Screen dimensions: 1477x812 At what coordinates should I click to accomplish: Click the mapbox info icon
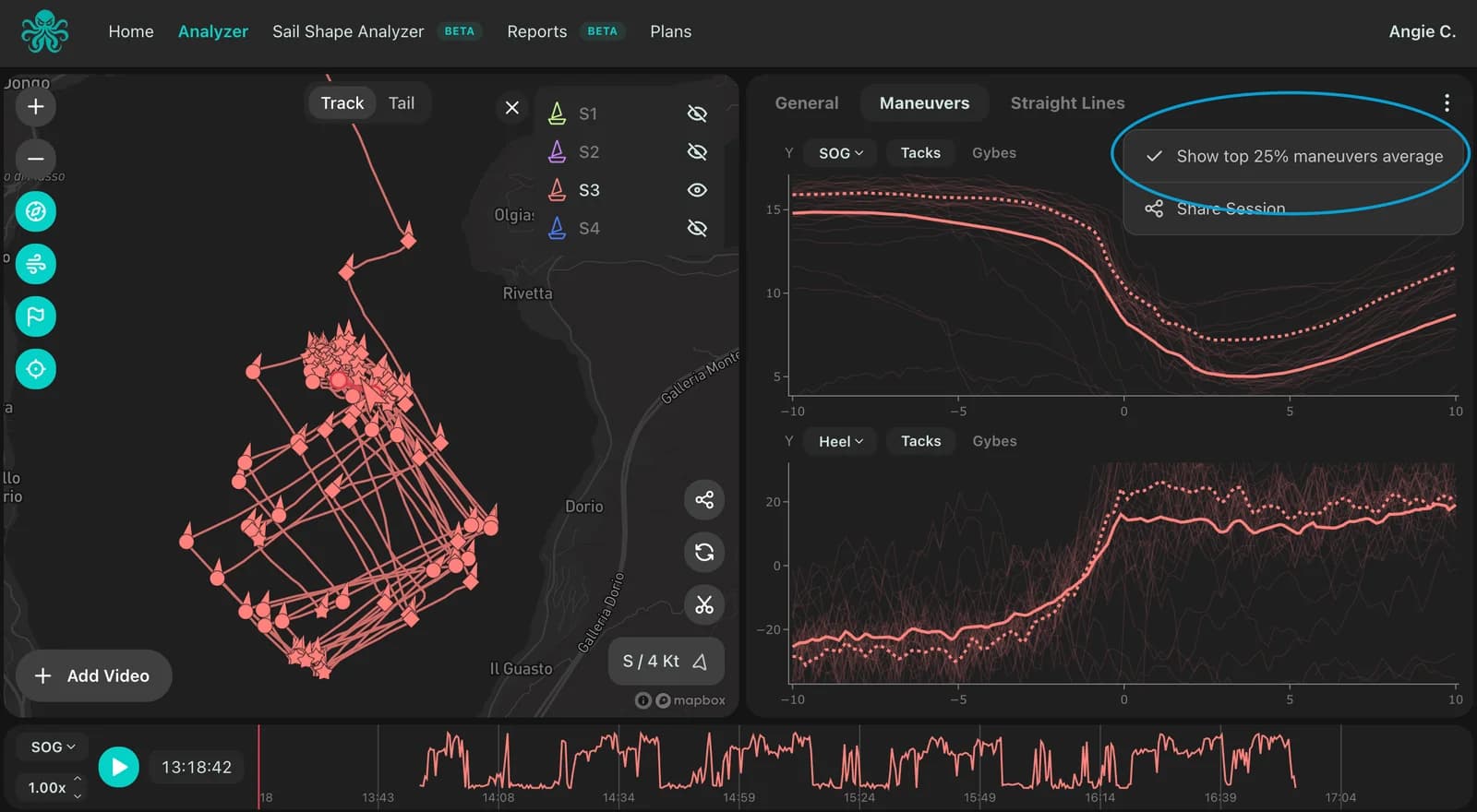point(643,700)
